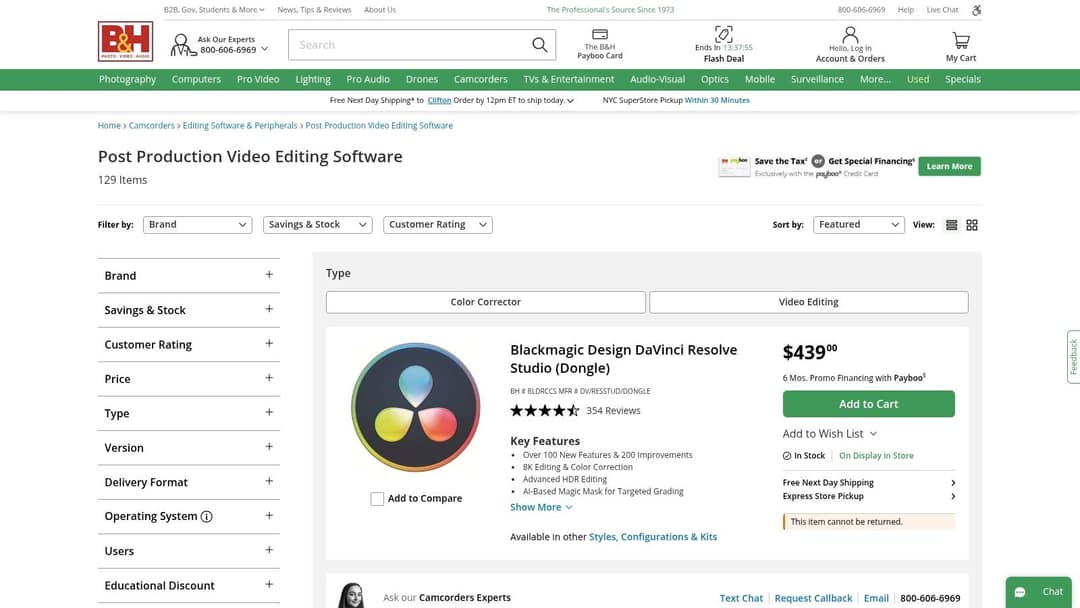Open the B&H Payboo Card icon
The width and height of the screenshot is (1080, 608).
pyautogui.click(x=600, y=34)
